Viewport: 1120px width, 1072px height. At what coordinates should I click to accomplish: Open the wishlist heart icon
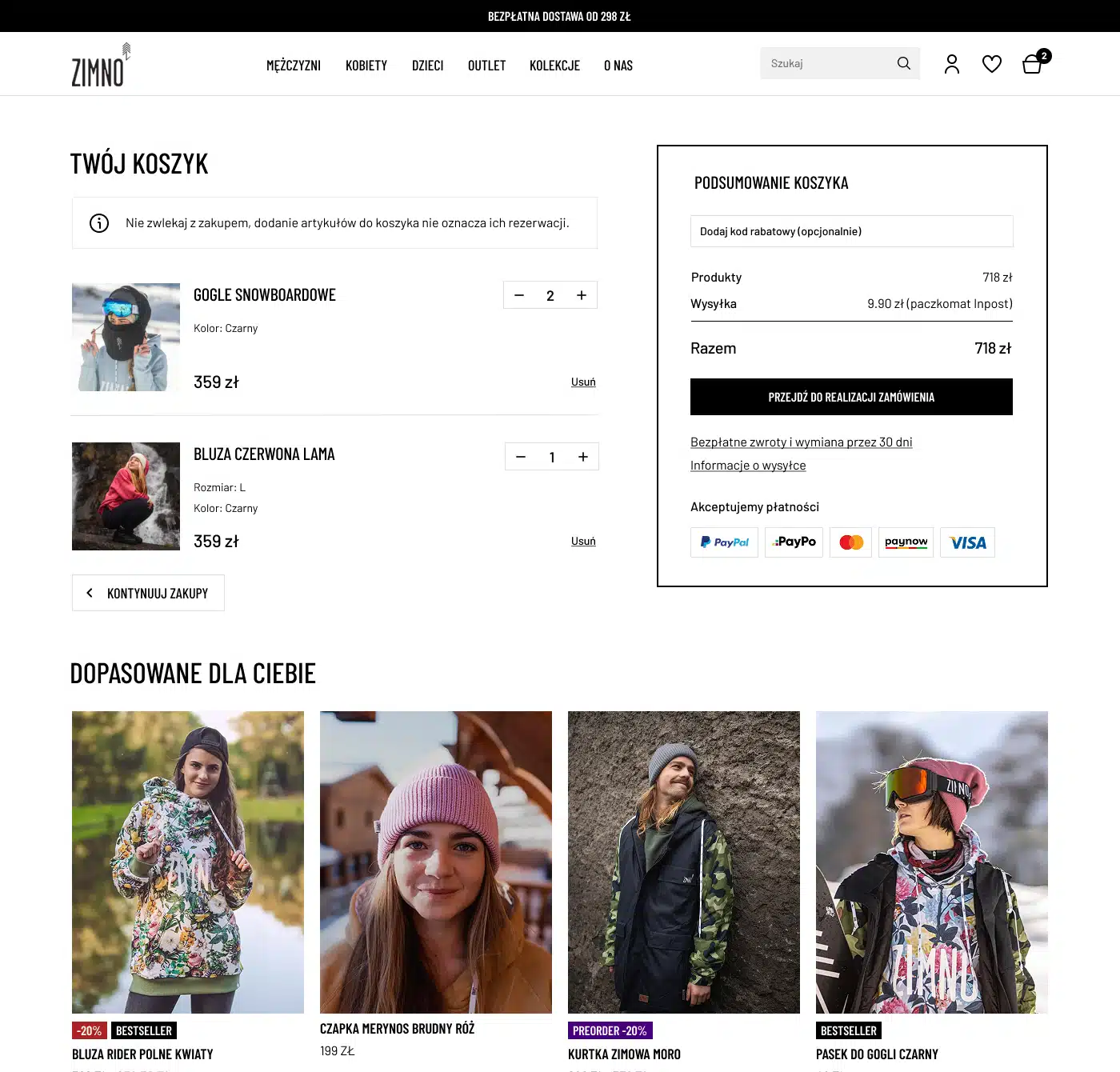(x=992, y=64)
